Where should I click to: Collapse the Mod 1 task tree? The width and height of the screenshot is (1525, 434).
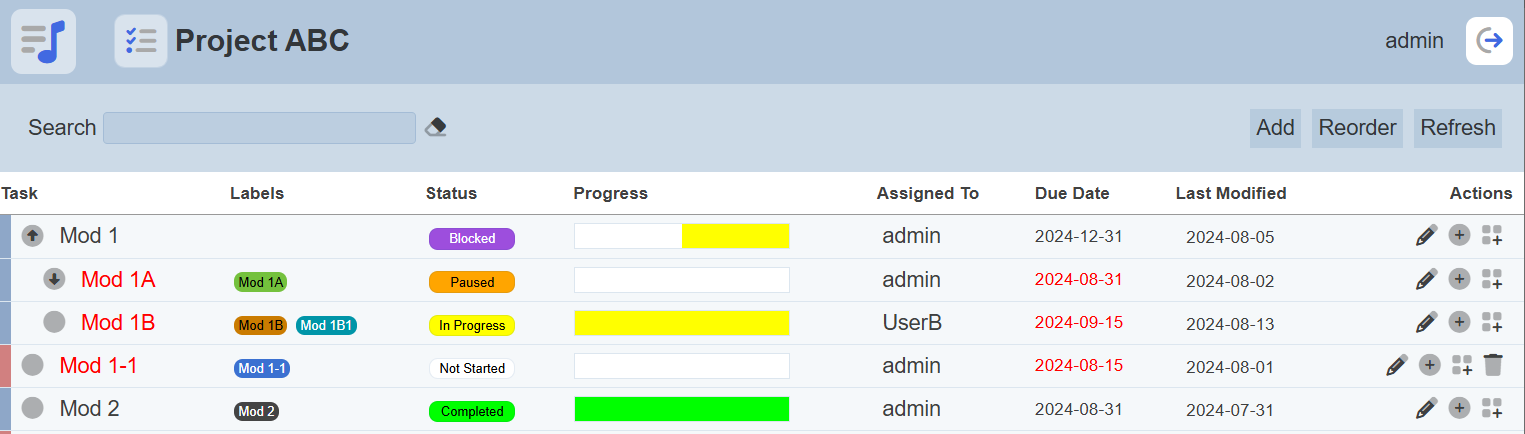pyautogui.click(x=33, y=236)
